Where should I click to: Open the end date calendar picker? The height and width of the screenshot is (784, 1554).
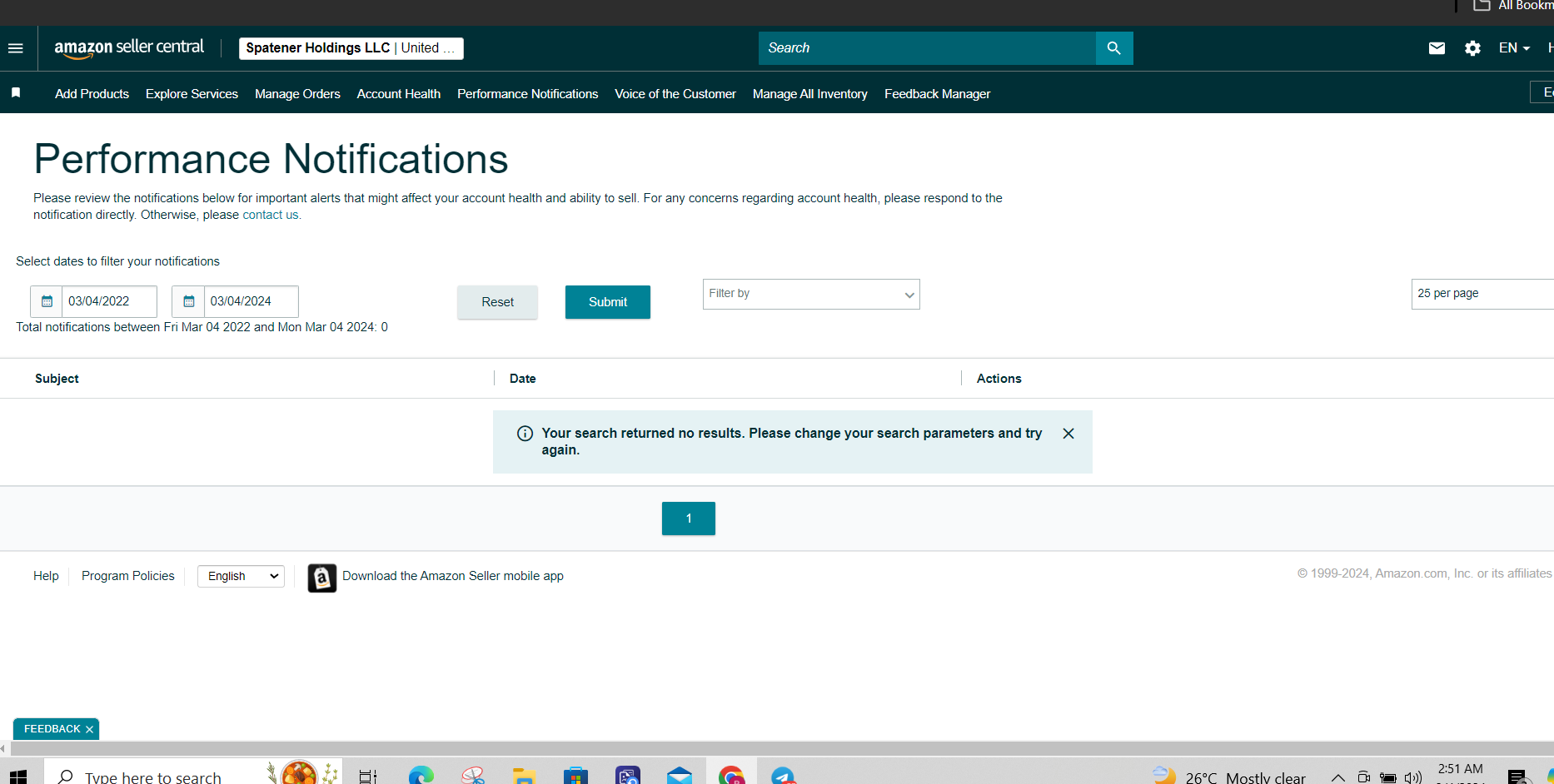pos(188,301)
